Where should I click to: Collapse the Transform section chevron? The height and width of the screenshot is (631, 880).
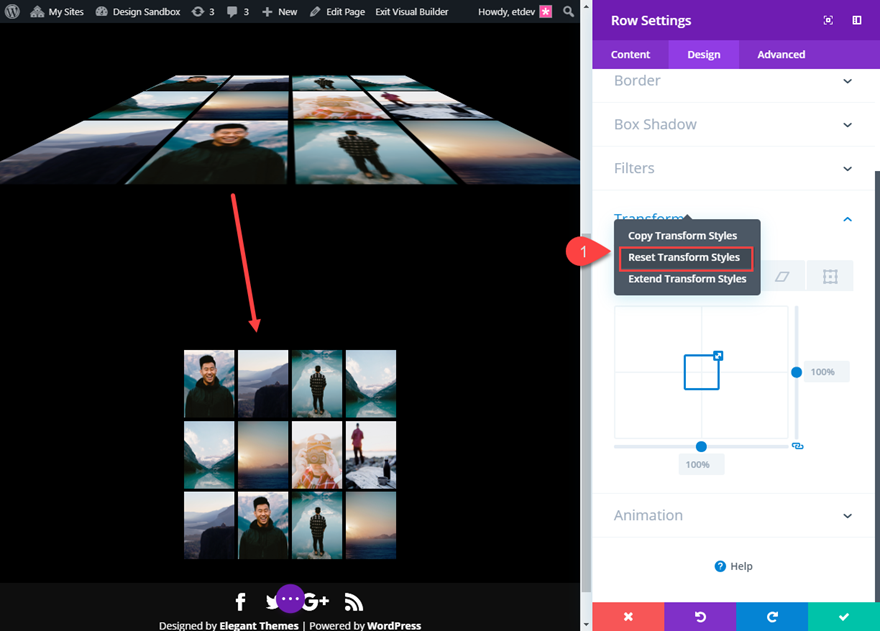click(847, 219)
